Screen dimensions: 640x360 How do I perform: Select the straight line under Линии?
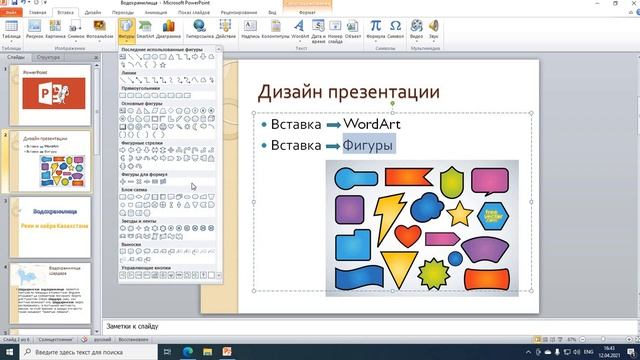pyautogui.click(x=123, y=80)
